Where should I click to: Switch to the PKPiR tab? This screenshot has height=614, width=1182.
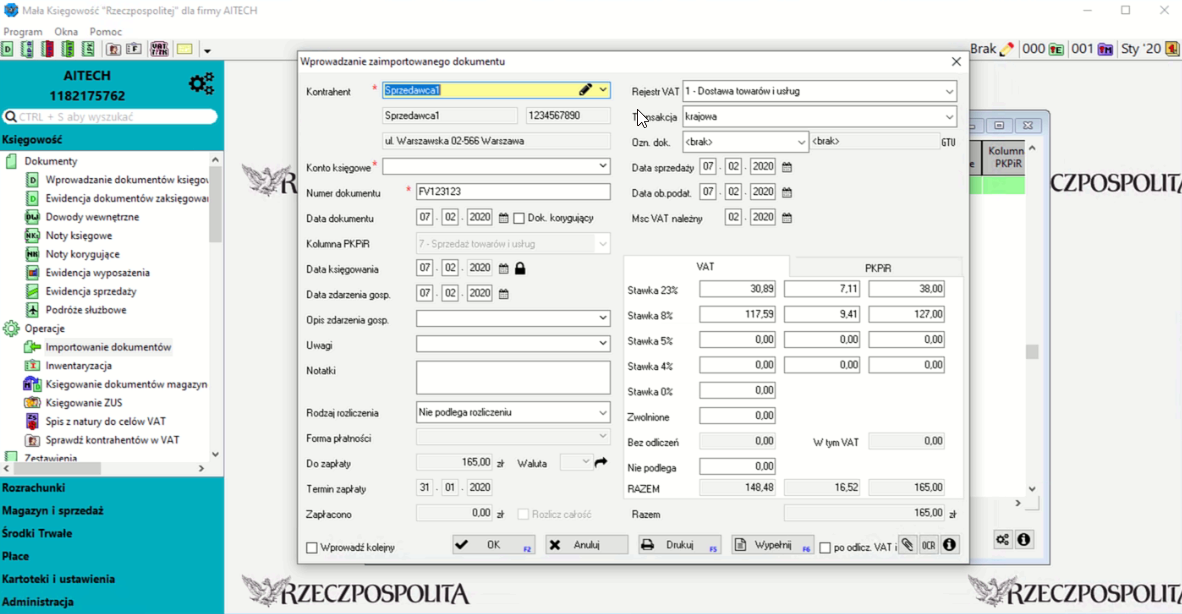click(x=877, y=267)
